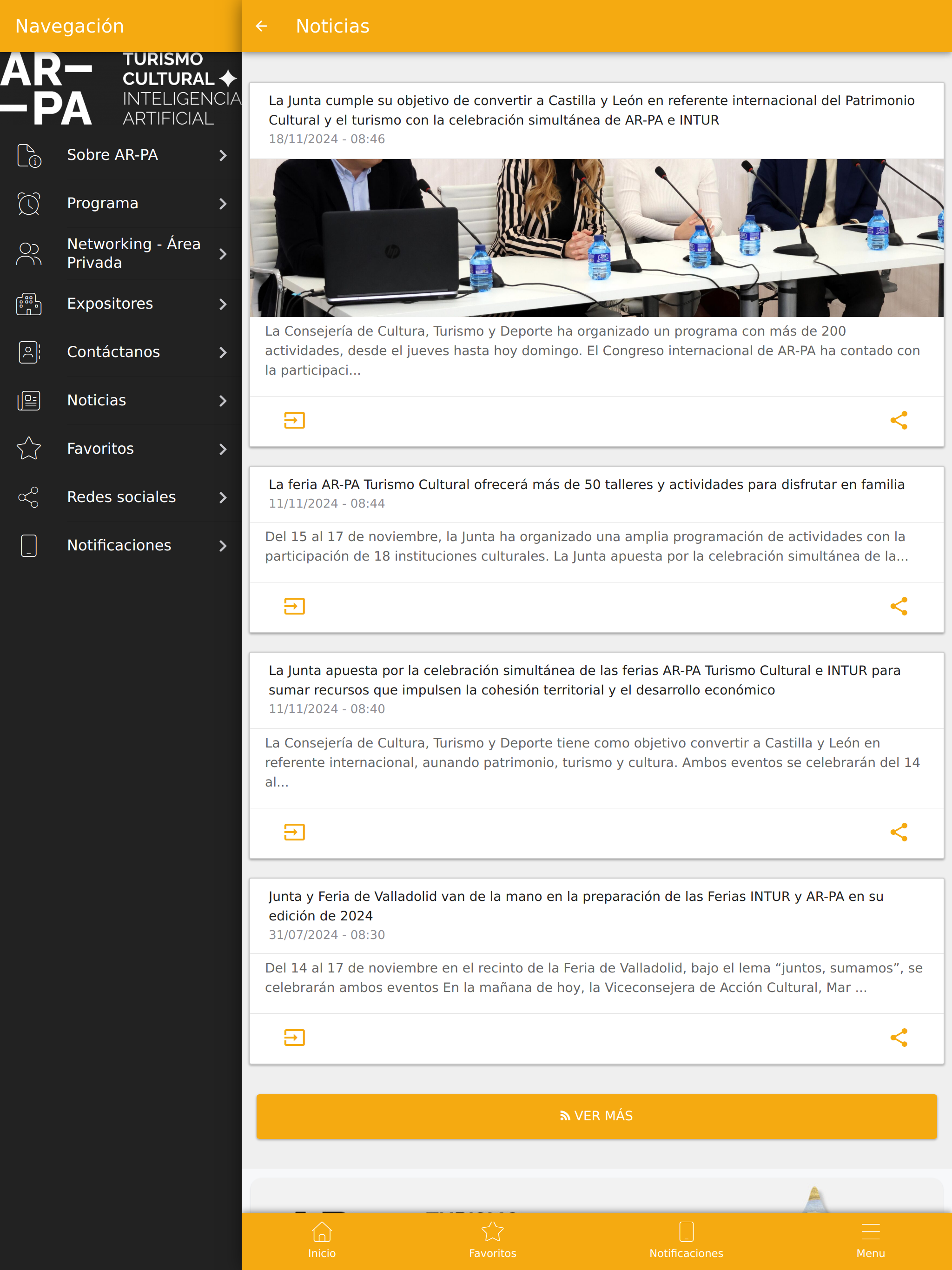Image resolution: width=952 pixels, height=1270 pixels.
Task: Expand Contáctanos chevron
Action: 223,352
